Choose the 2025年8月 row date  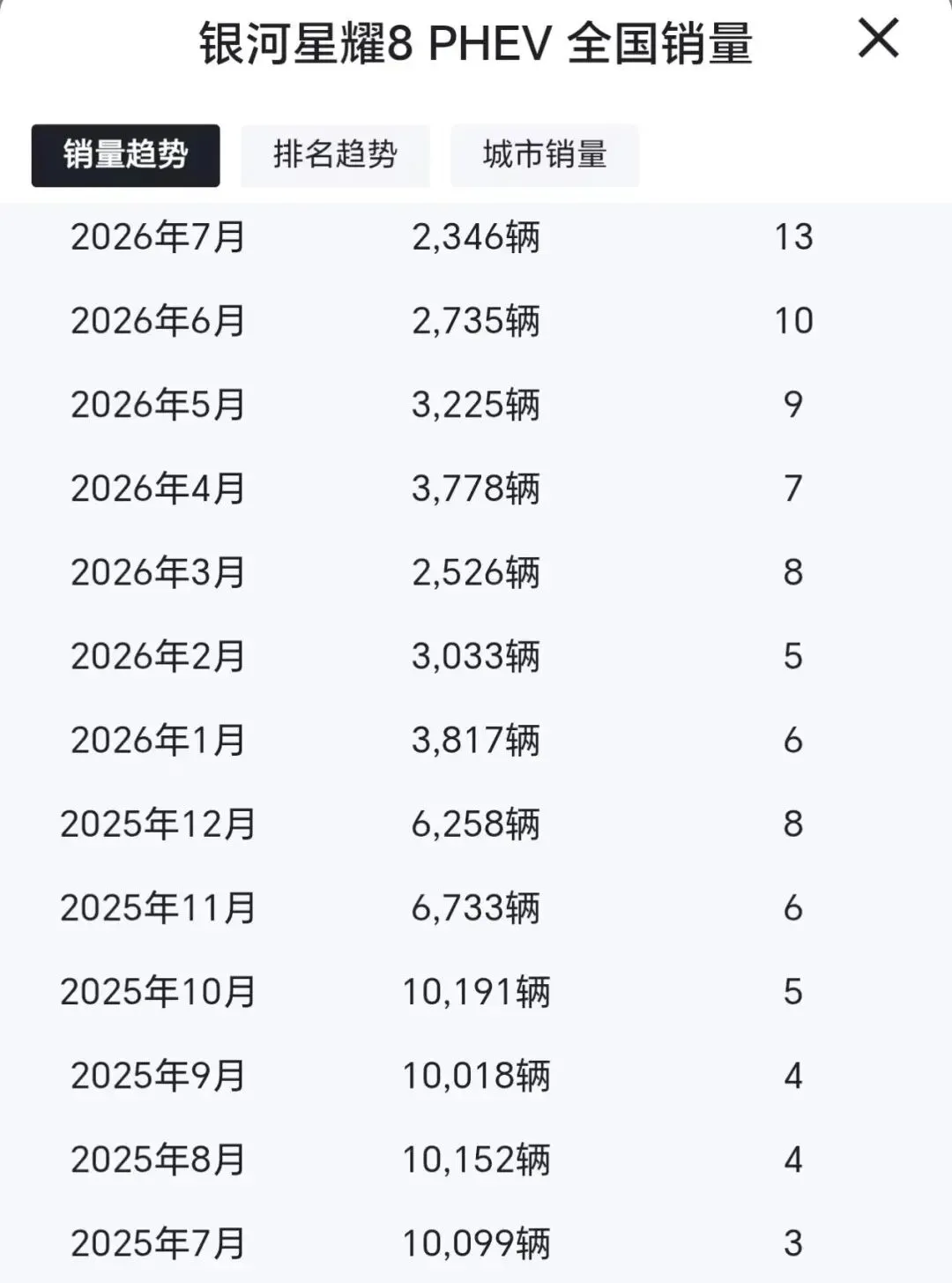(x=158, y=1160)
